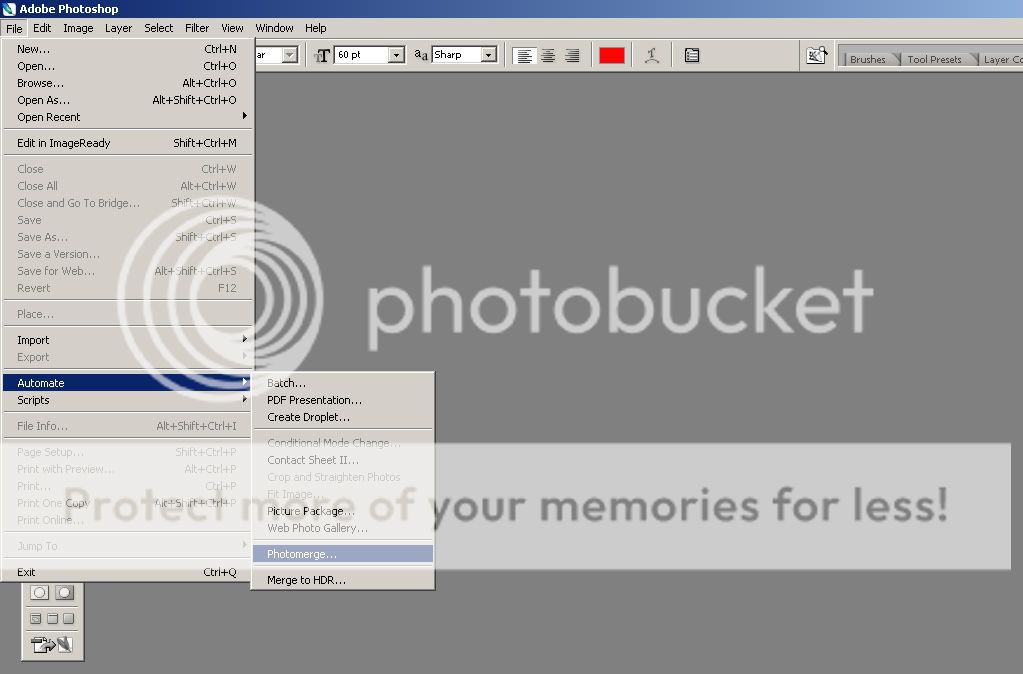Viewport: 1023px width, 674px height.
Task: Open the Layer menu
Action: click(118, 28)
